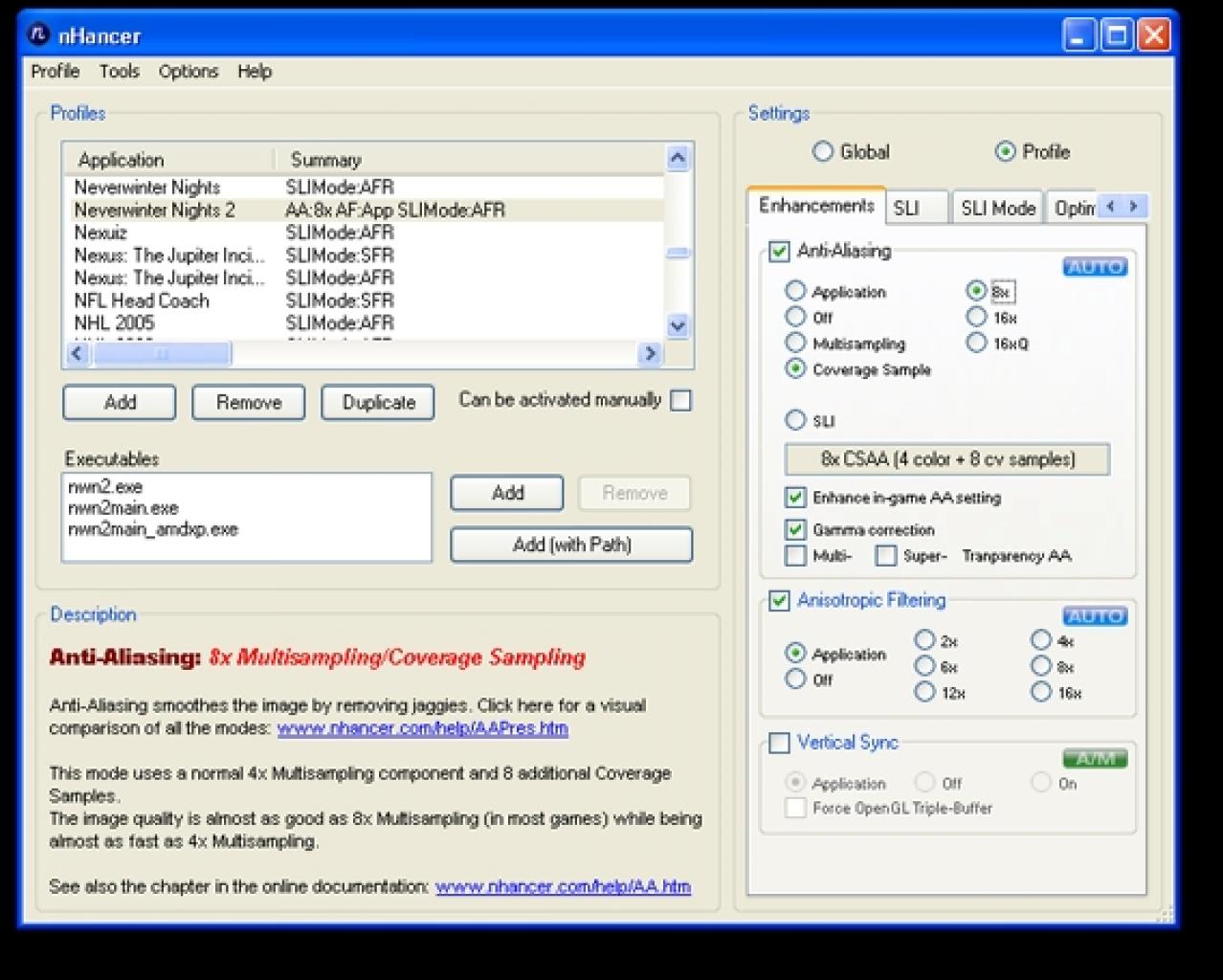Click the Anti-Aliasing AUTO badge
Viewport: 1223px width, 980px height.
click(1095, 267)
